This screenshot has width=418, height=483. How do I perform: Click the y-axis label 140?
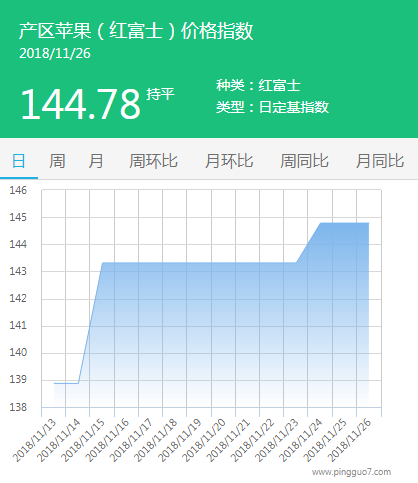[18, 352]
